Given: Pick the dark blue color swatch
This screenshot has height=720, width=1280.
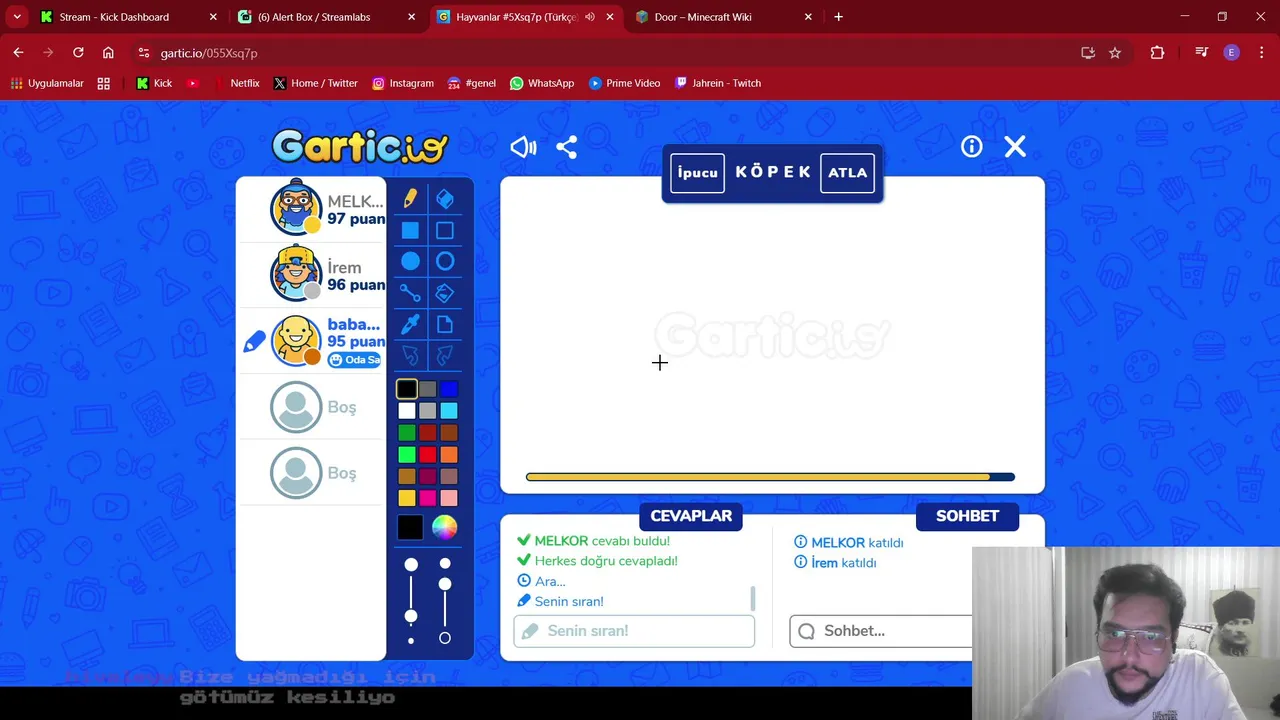Looking at the screenshot, I should coord(449,389).
